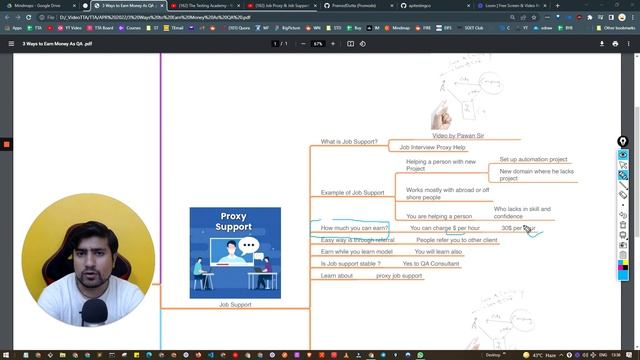640x360 pixels.
Task: Switch to Loom Free Screen & Video tab
Action: coord(512,6)
